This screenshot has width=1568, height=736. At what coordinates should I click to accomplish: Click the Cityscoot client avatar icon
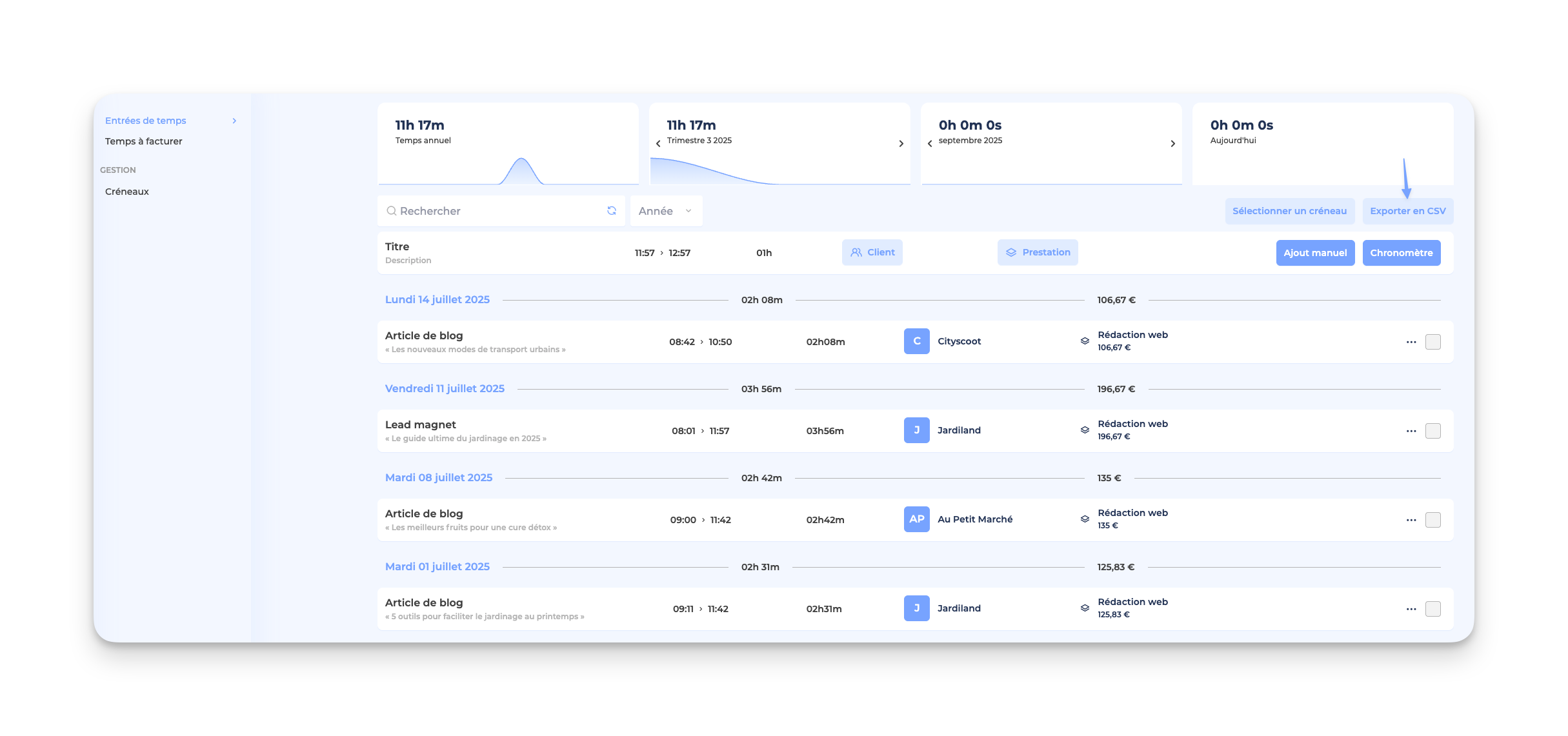point(916,341)
